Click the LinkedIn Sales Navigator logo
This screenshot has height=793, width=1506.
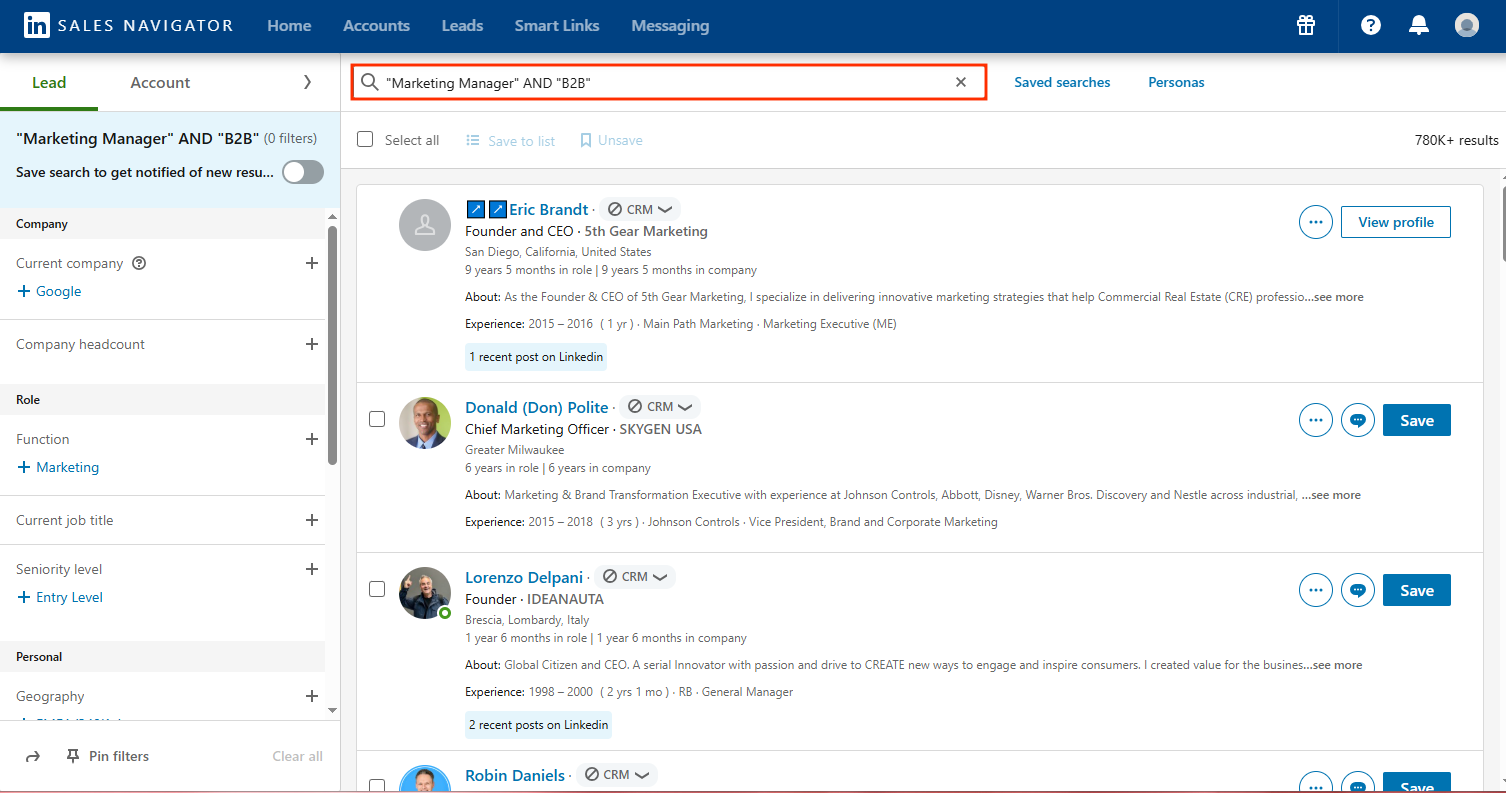(128, 26)
